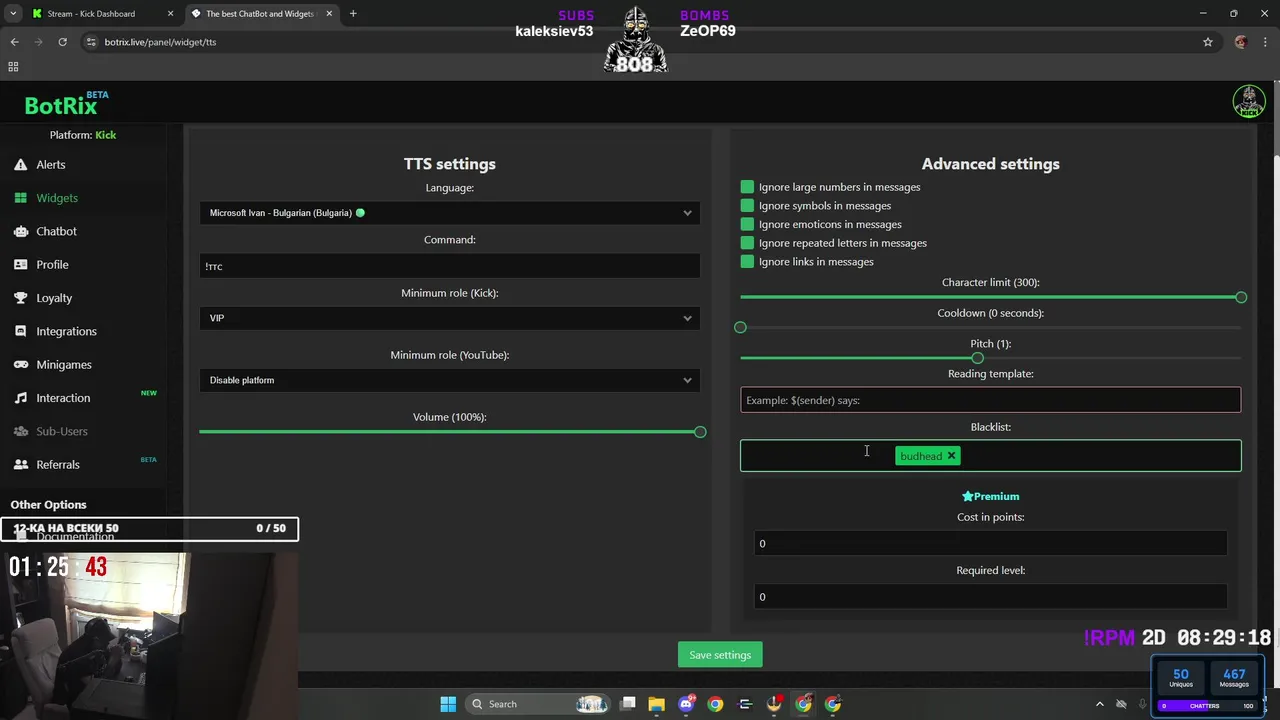1280x720 pixels.
Task: Click the Referrals people icon
Action: pos(21,464)
